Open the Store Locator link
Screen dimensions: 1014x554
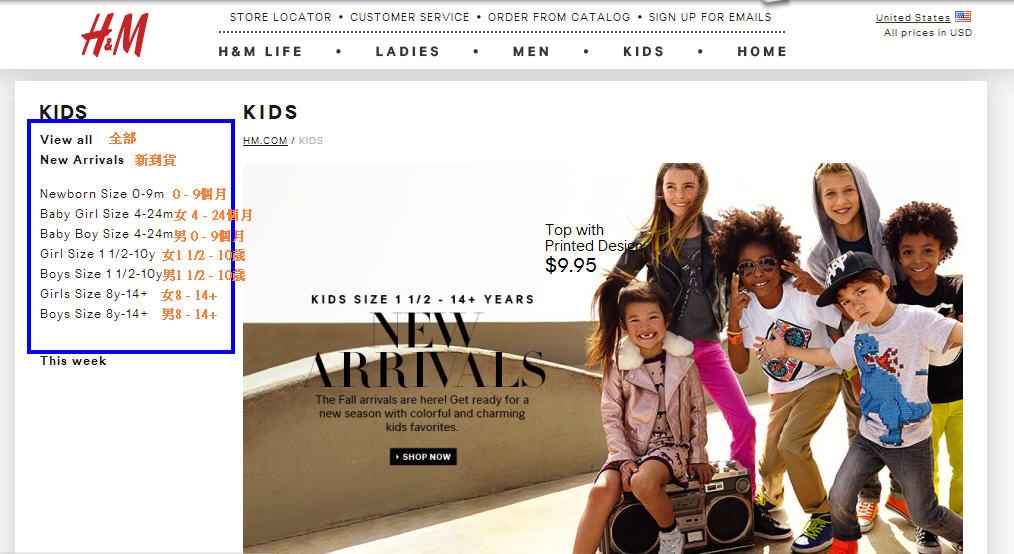pyautogui.click(x=281, y=17)
